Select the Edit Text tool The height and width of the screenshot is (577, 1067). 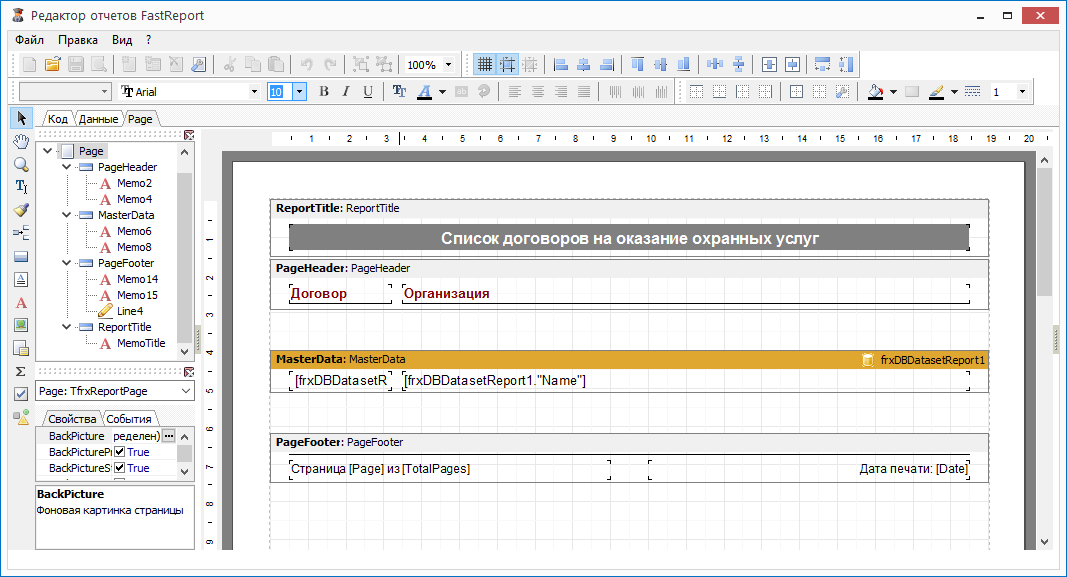pos(21,187)
